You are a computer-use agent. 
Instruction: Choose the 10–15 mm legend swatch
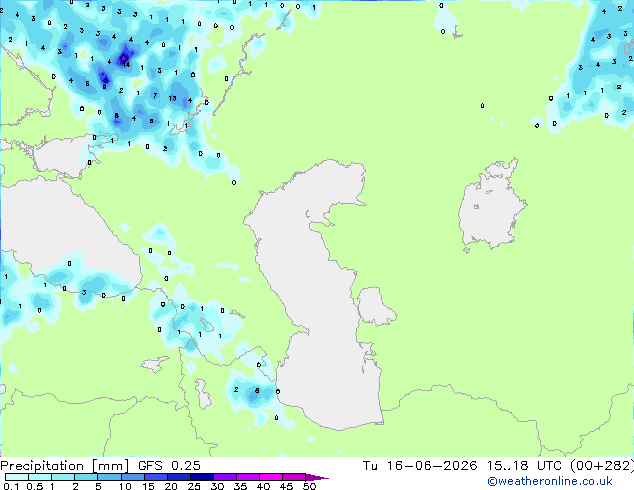[x=132, y=477]
